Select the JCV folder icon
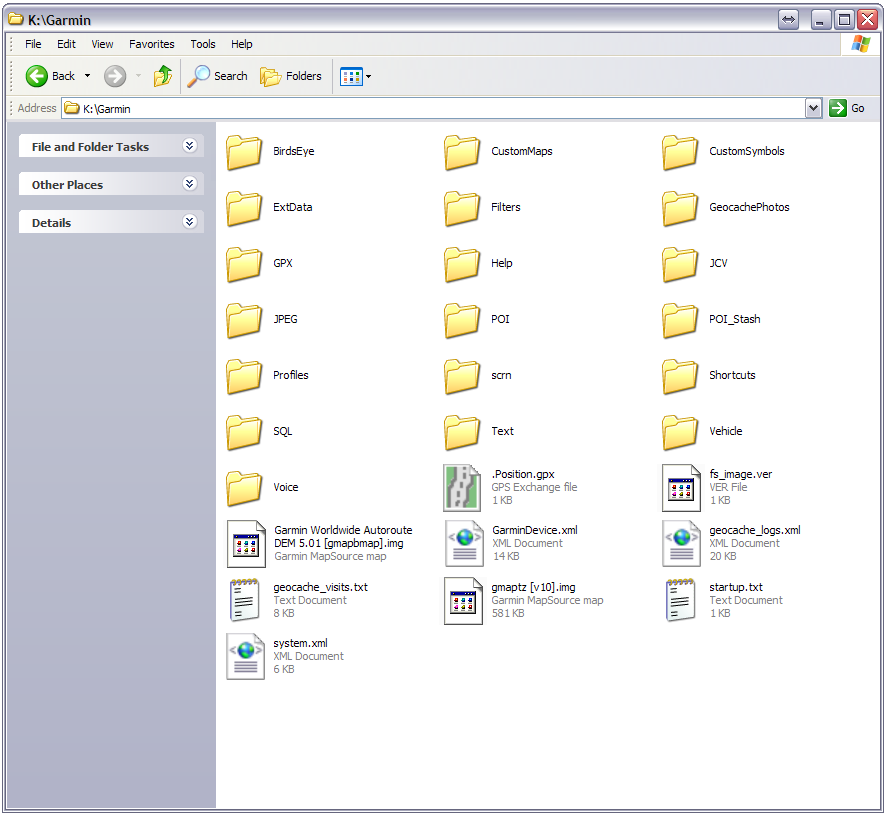 point(680,264)
